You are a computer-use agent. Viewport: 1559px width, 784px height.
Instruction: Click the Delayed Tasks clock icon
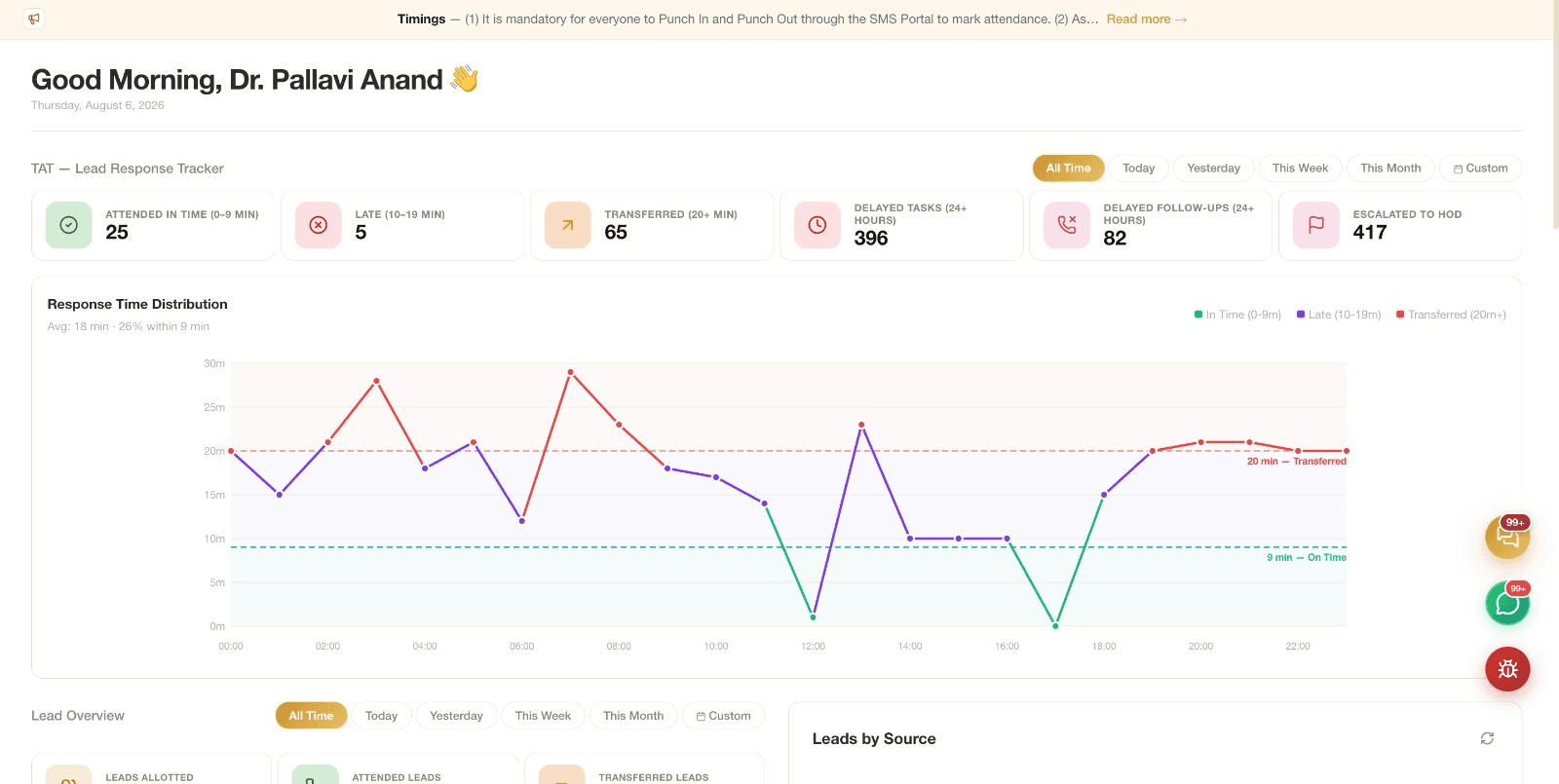(x=818, y=225)
